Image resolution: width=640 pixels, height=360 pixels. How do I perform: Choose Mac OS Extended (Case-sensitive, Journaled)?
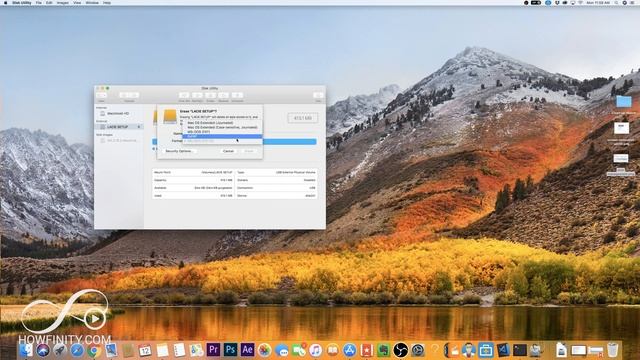coord(222,127)
